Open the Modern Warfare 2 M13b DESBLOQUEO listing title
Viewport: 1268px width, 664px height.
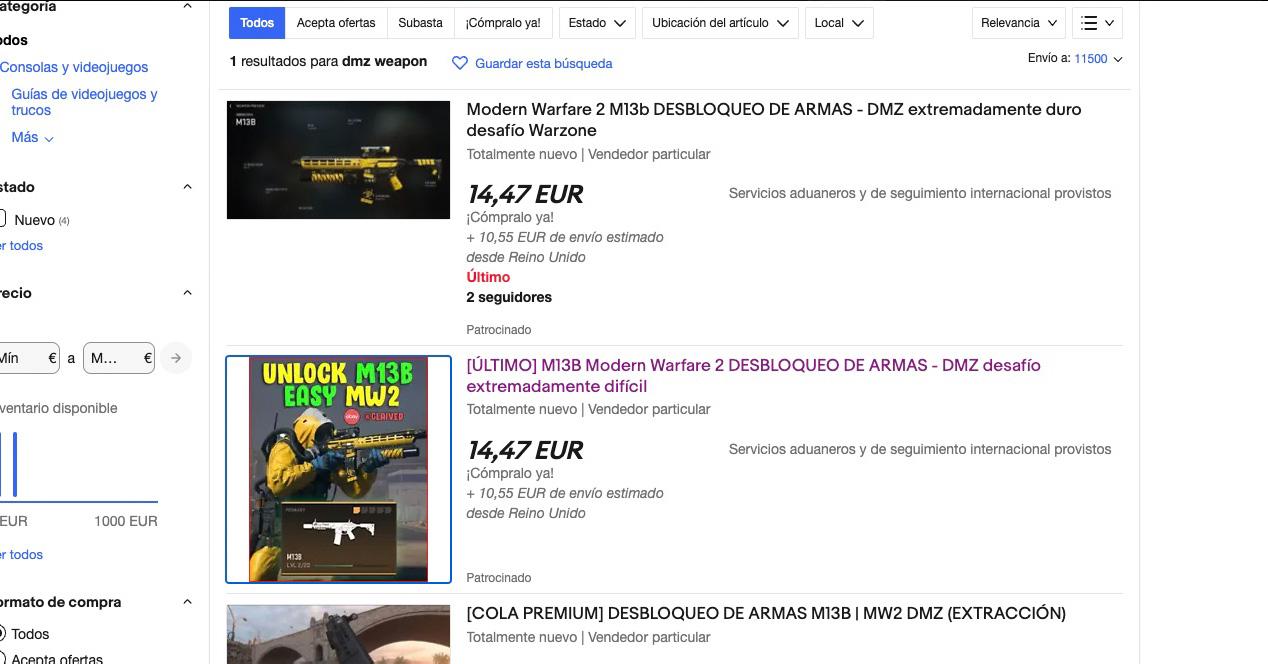(x=774, y=120)
